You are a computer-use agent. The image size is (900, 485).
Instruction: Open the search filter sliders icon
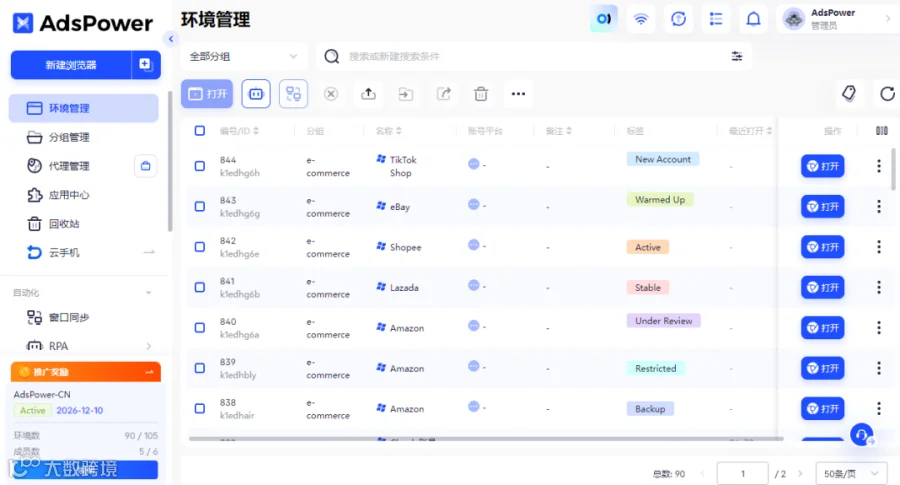(x=736, y=56)
